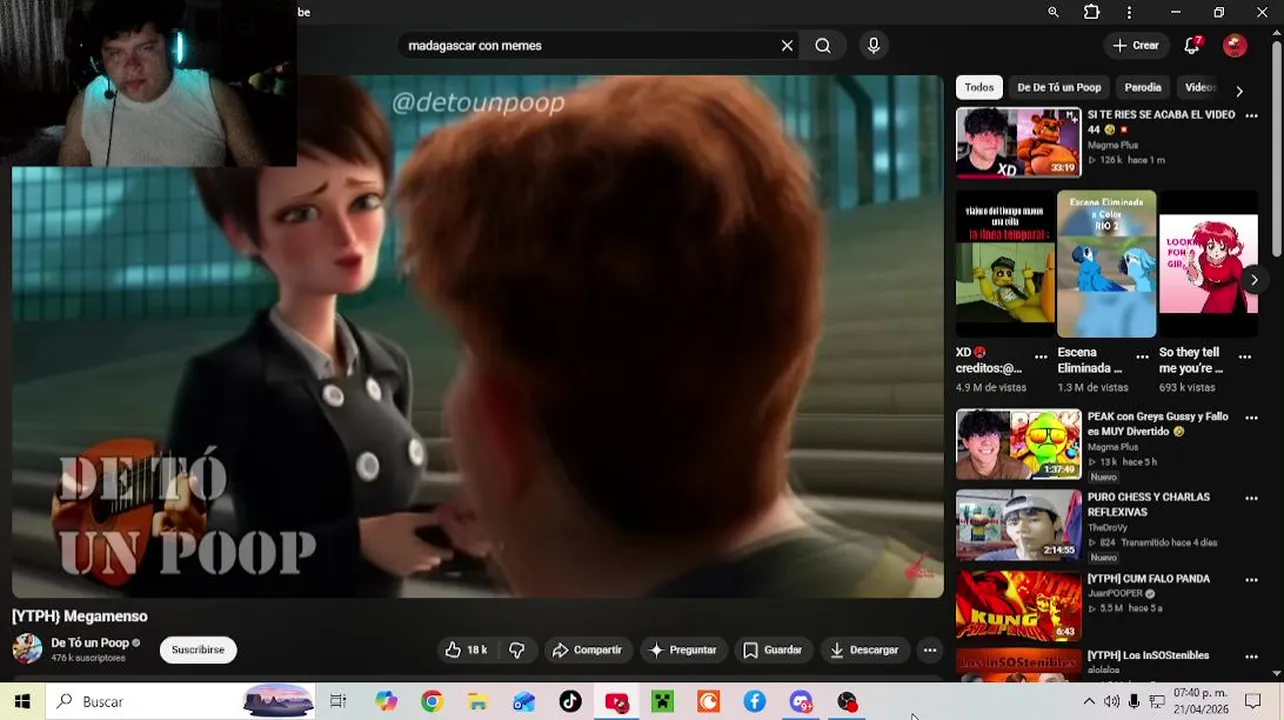Open the '[YTPH] CUM FALO PANDA' thumbnail
This screenshot has width=1284, height=720.
click(x=1018, y=606)
